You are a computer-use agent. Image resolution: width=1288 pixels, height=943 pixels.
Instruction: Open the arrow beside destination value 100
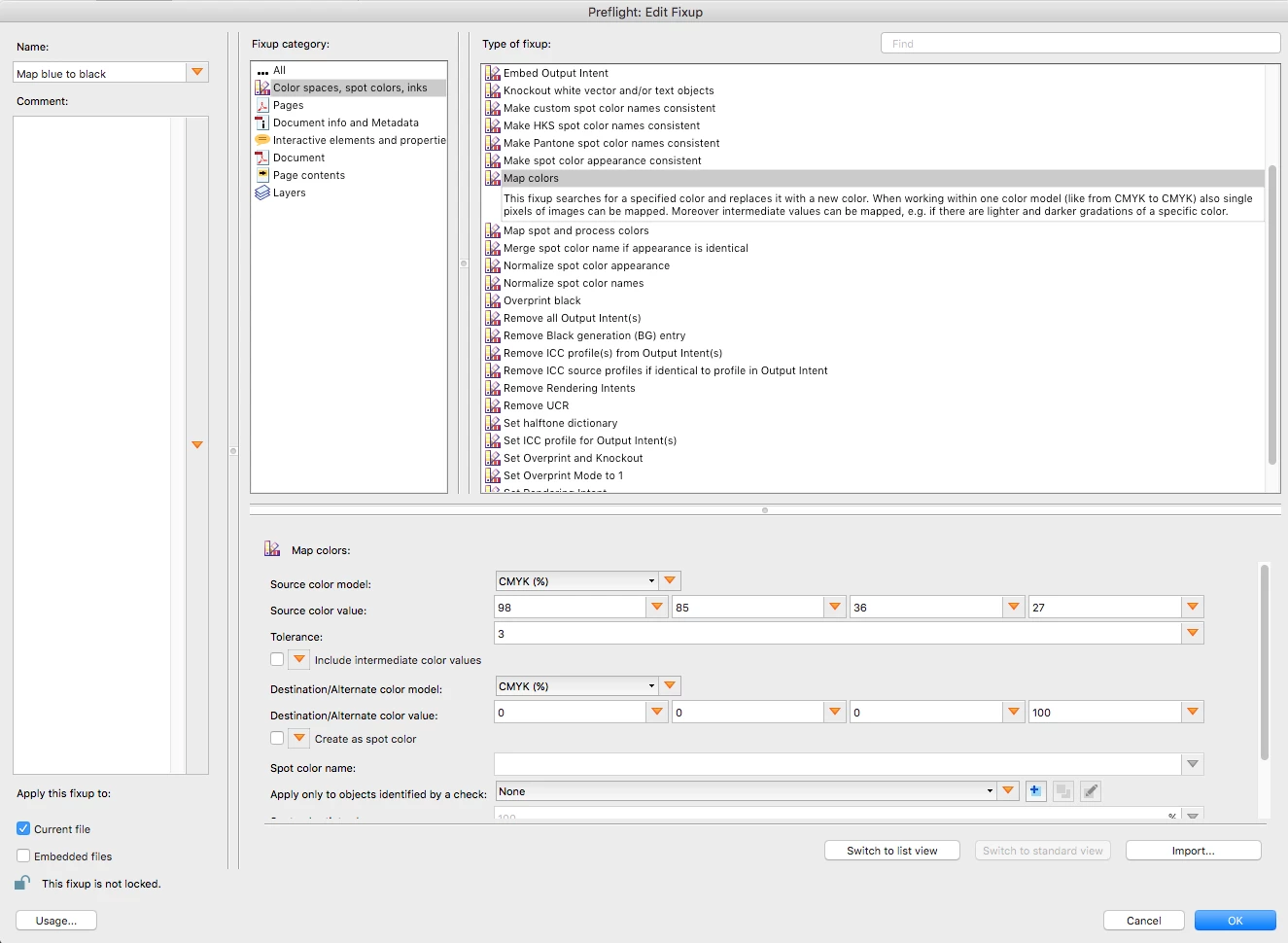(1193, 712)
